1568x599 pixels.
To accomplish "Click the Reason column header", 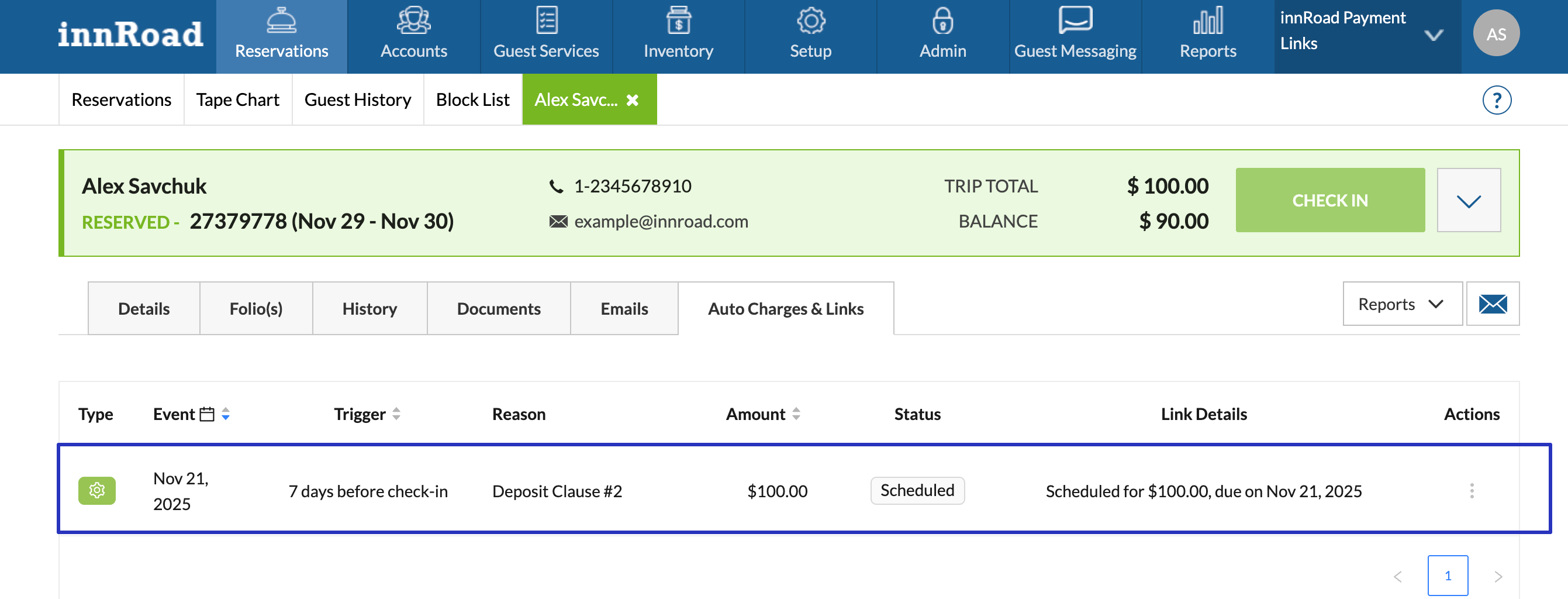I will click(x=519, y=415).
